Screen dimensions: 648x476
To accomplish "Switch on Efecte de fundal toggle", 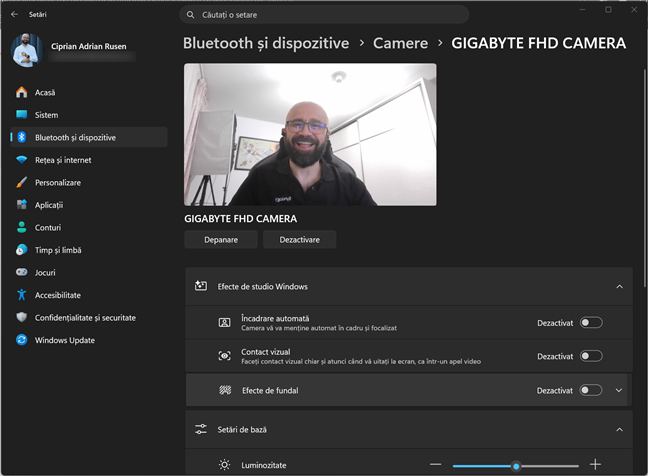I will pos(591,390).
